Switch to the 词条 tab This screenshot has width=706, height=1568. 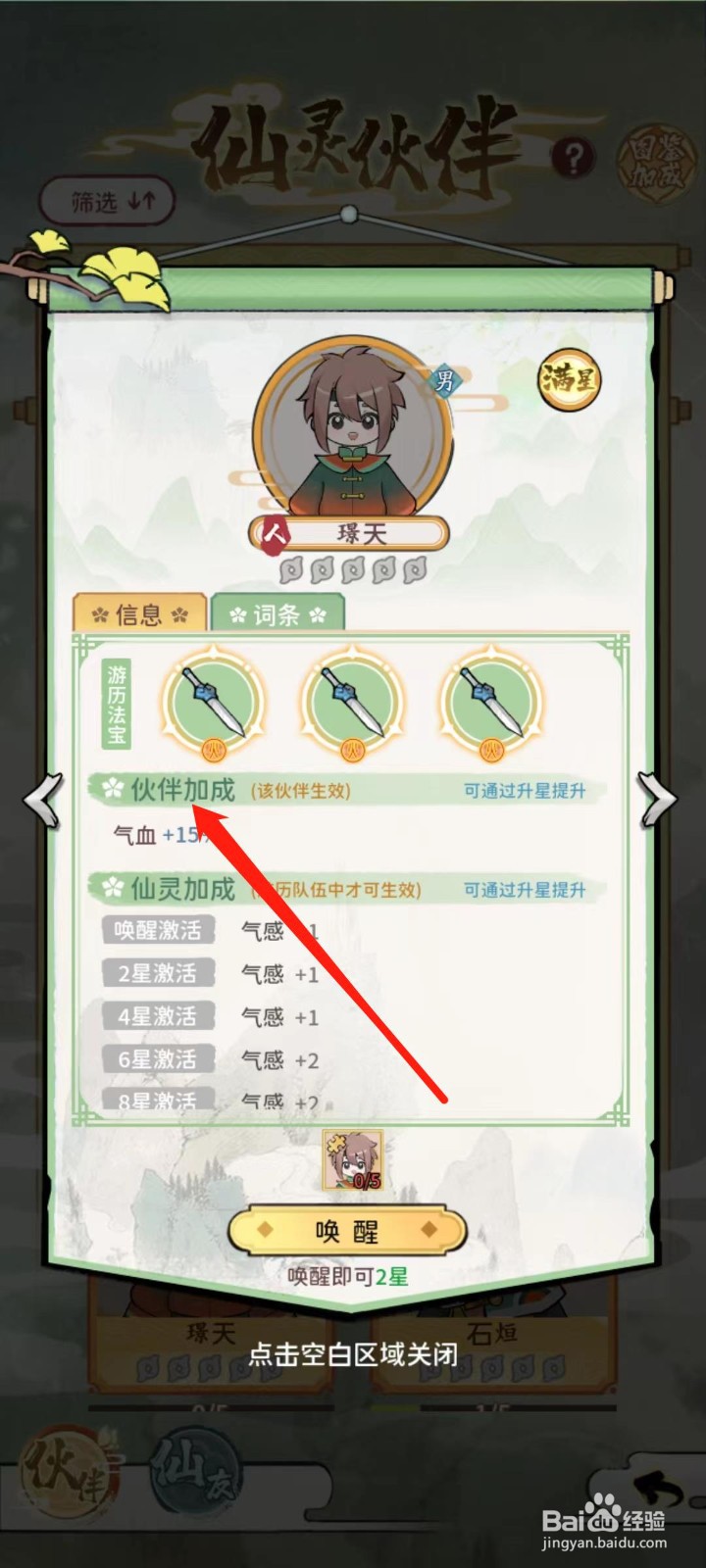point(277,614)
